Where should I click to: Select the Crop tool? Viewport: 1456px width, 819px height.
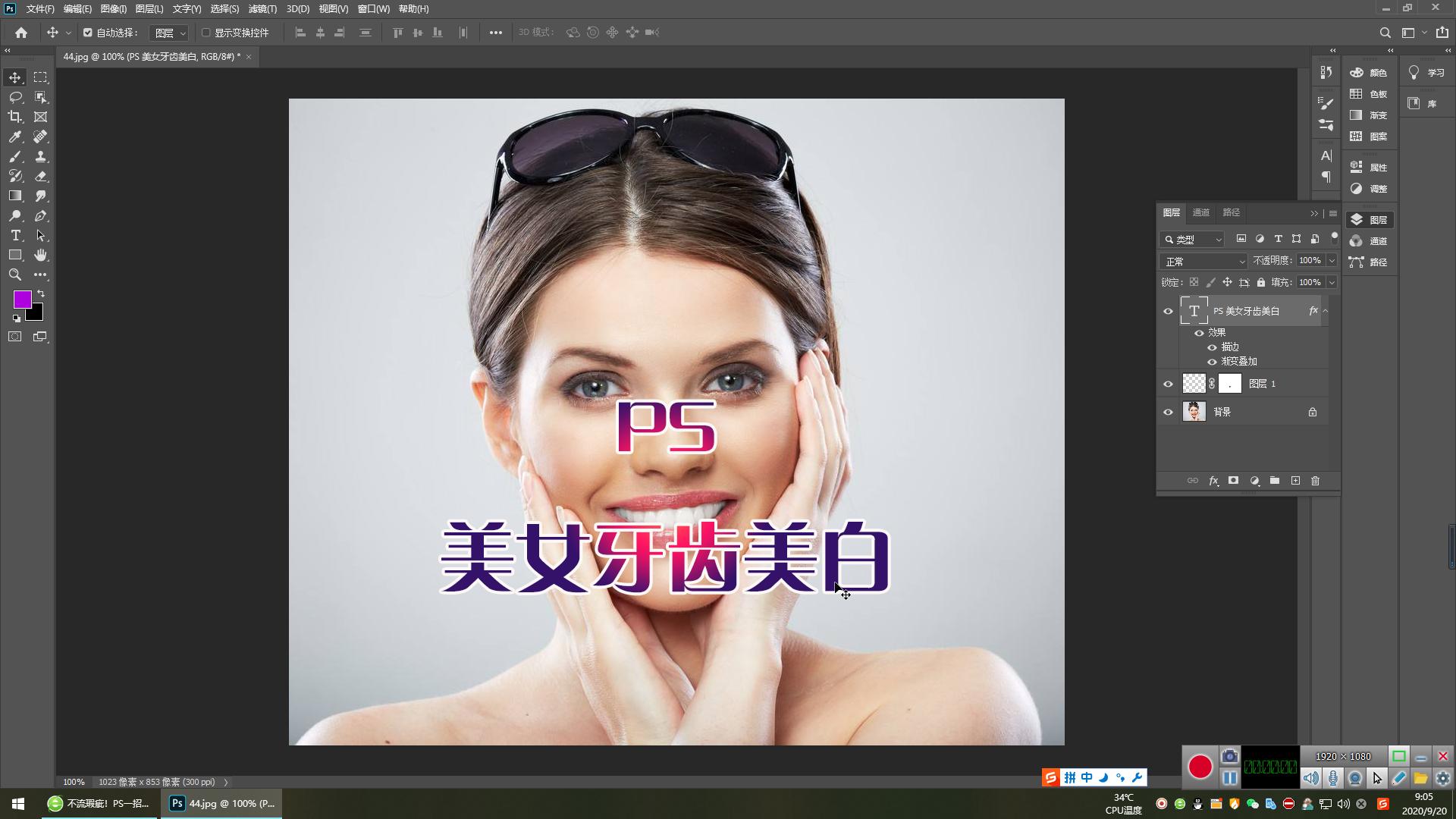pyautogui.click(x=14, y=117)
